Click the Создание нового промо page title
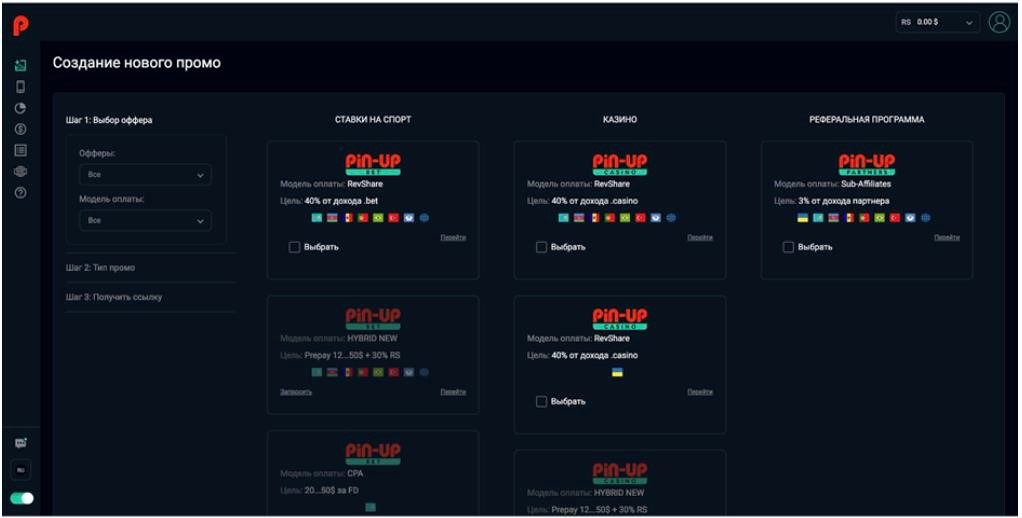1022x518 pixels. click(x=137, y=63)
